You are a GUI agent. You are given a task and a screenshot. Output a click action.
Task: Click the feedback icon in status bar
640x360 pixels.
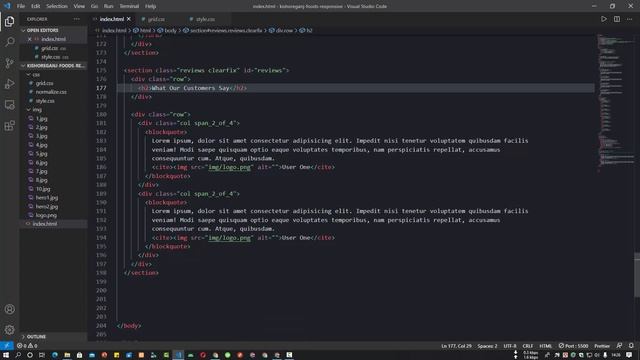coord(619,346)
